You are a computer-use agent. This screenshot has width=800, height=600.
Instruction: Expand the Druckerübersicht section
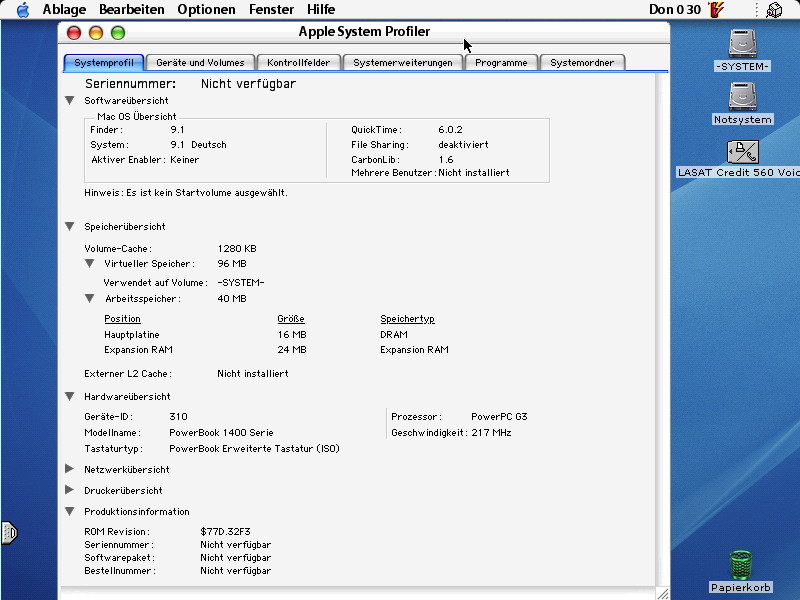coord(70,490)
